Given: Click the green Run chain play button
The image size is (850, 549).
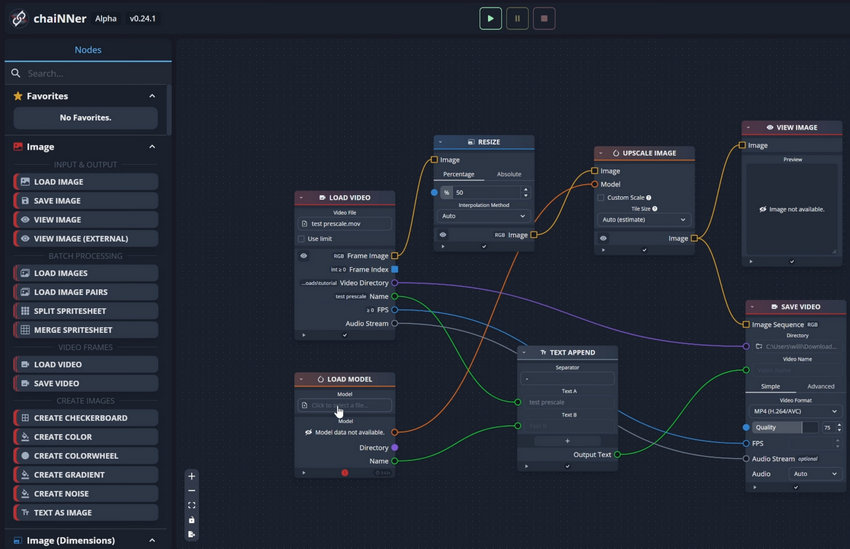Looking at the screenshot, I should (490, 18).
